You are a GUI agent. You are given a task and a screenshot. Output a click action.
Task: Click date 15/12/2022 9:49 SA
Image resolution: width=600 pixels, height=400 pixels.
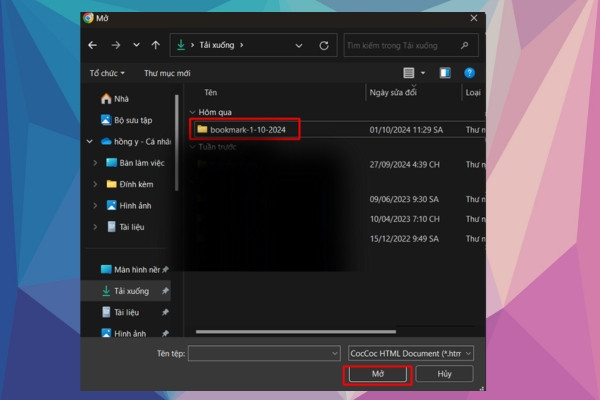(x=404, y=239)
